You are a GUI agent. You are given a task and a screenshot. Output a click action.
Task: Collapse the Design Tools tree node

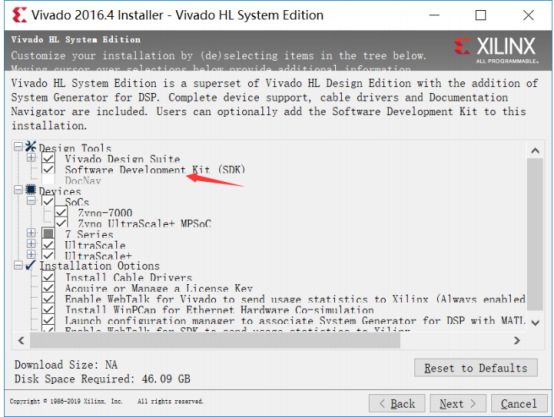[x=18, y=146]
